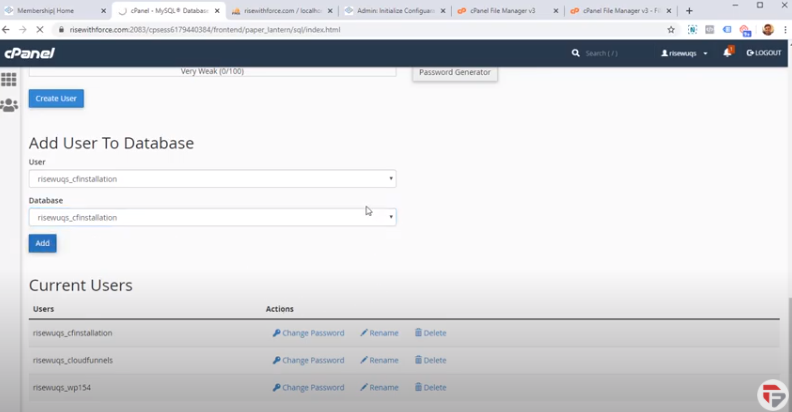792x412 pixels.
Task: Open the apps grid sidebar icon
Action: pos(9,80)
